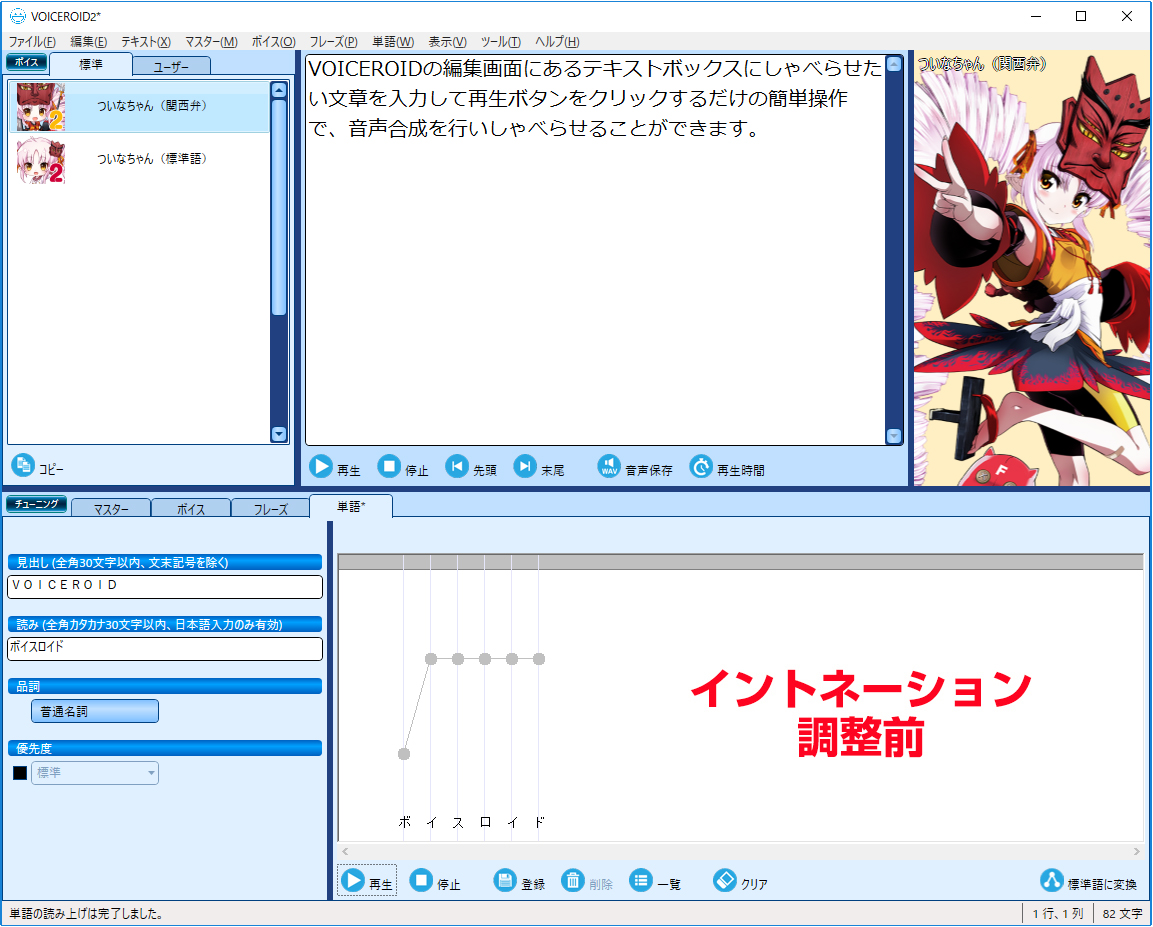Click the 見出し field containing VOICEROID
The image size is (1153, 927).
(165, 586)
